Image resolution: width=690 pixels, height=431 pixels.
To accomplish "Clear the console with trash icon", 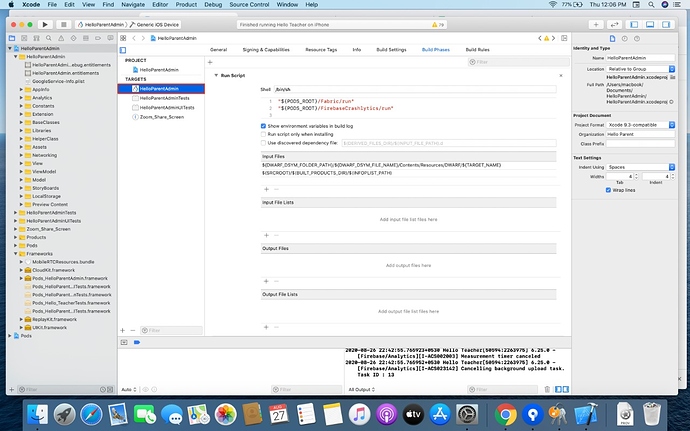I will [x=547, y=390].
